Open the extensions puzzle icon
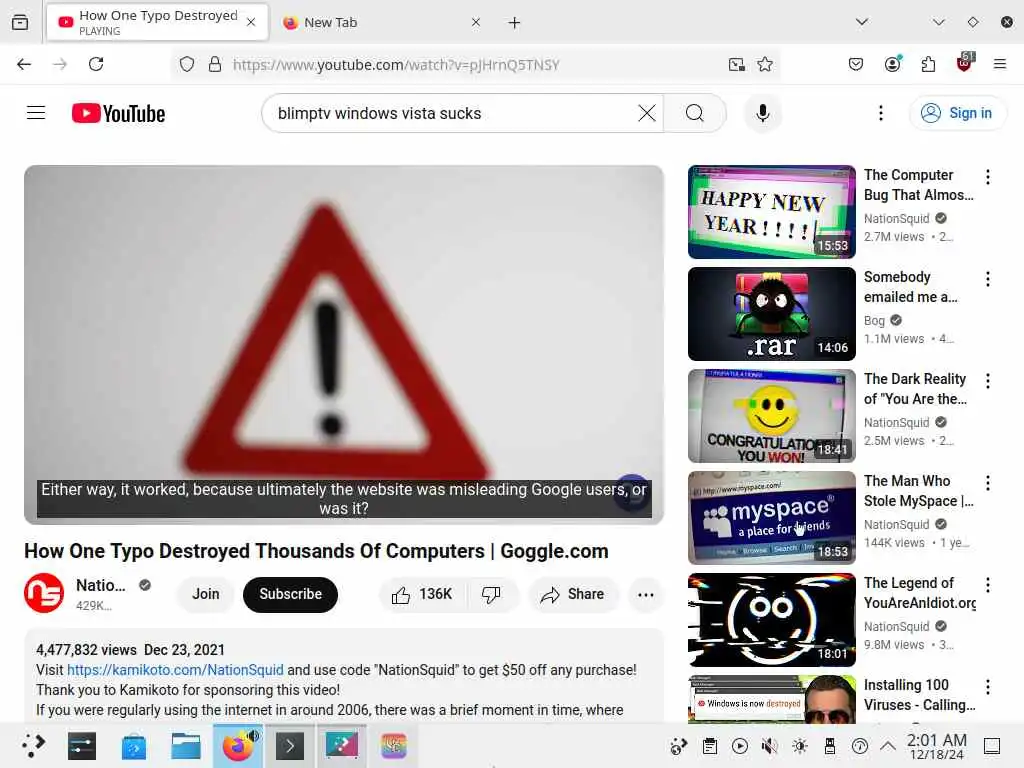Image resolution: width=1024 pixels, height=768 pixels. click(928, 64)
